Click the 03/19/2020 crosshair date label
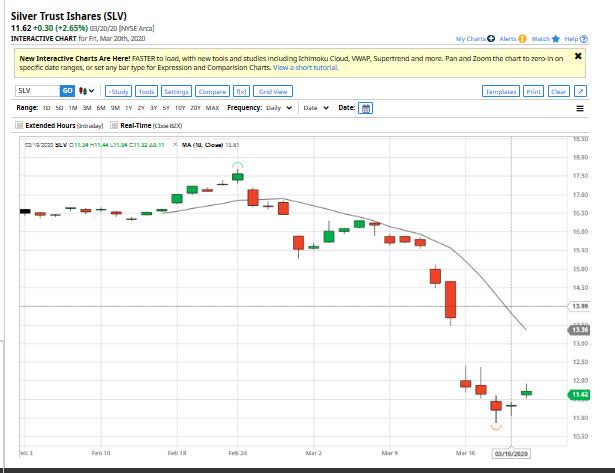 (x=511, y=454)
